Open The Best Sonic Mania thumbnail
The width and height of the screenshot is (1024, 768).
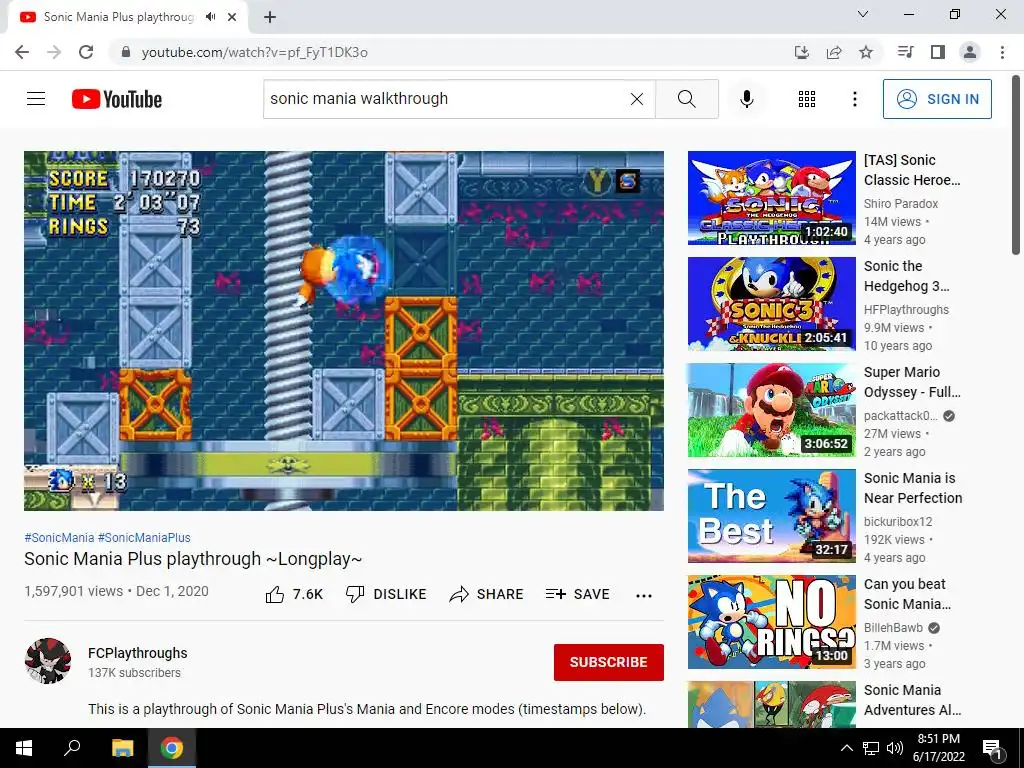771,516
